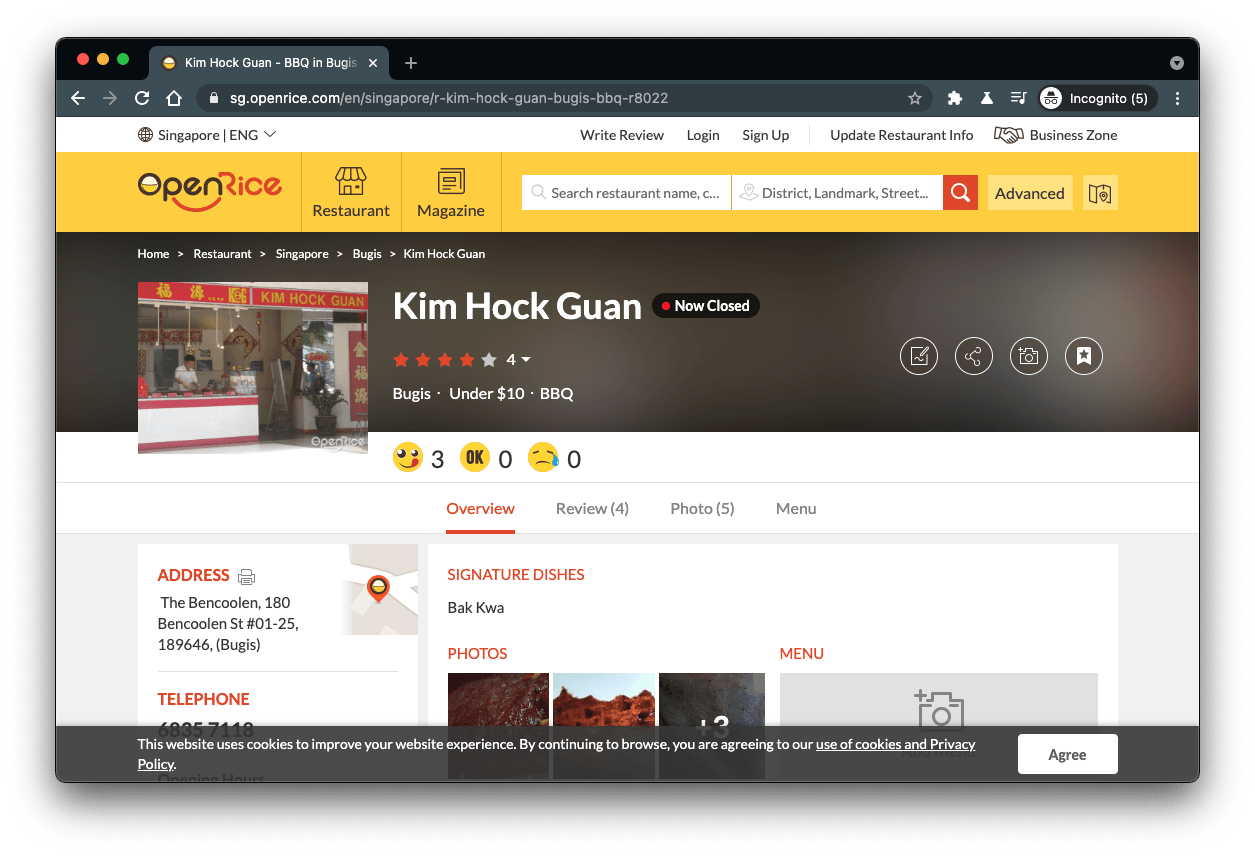Open the map thumbnail with location pin

(x=380, y=590)
